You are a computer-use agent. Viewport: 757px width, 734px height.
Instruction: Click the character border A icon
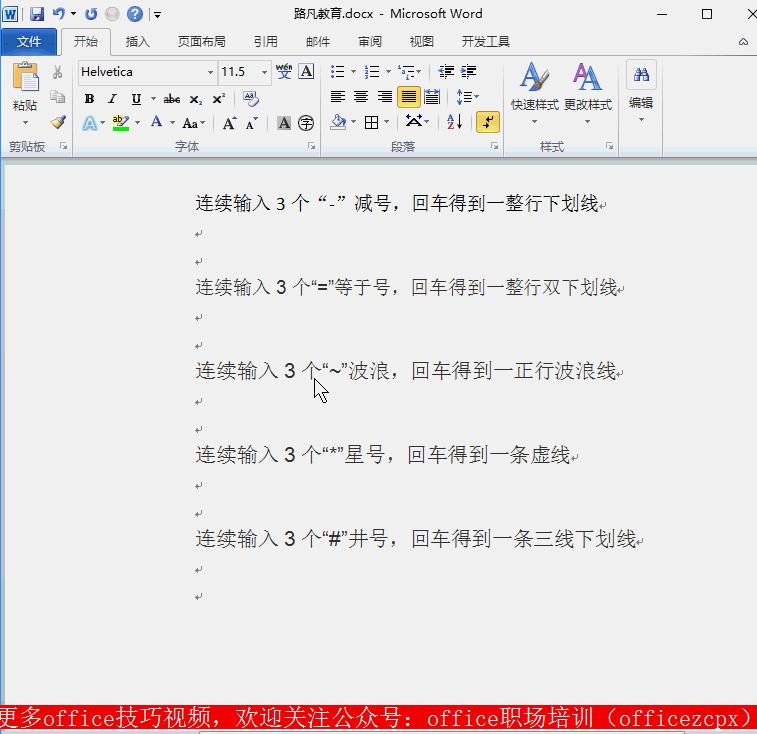click(x=306, y=71)
